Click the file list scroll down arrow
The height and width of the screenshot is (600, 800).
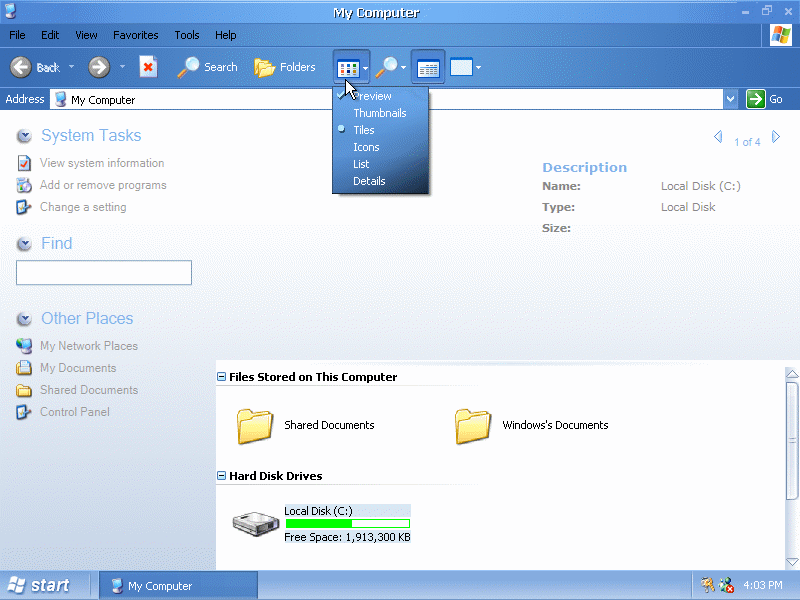click(792, 562)
